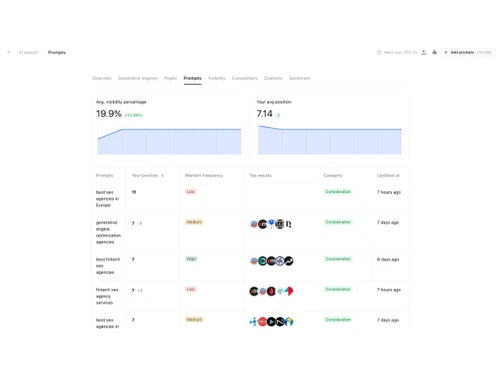Open 'generative engine optimization agencies' prompt
The image size is (500, 375).
pyautogui.click(x=108, y=232)
